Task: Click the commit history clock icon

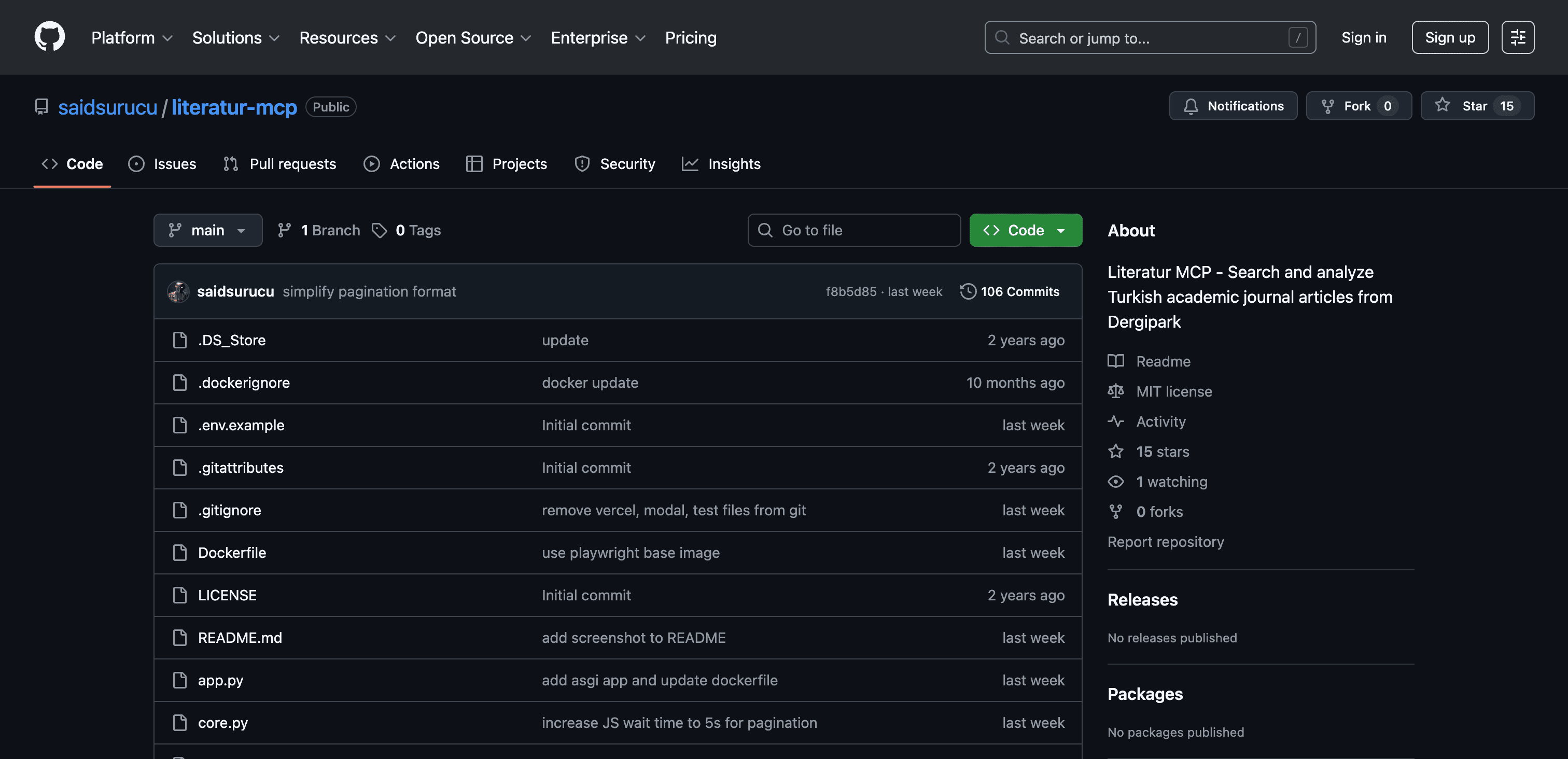Action: point(968,291)
